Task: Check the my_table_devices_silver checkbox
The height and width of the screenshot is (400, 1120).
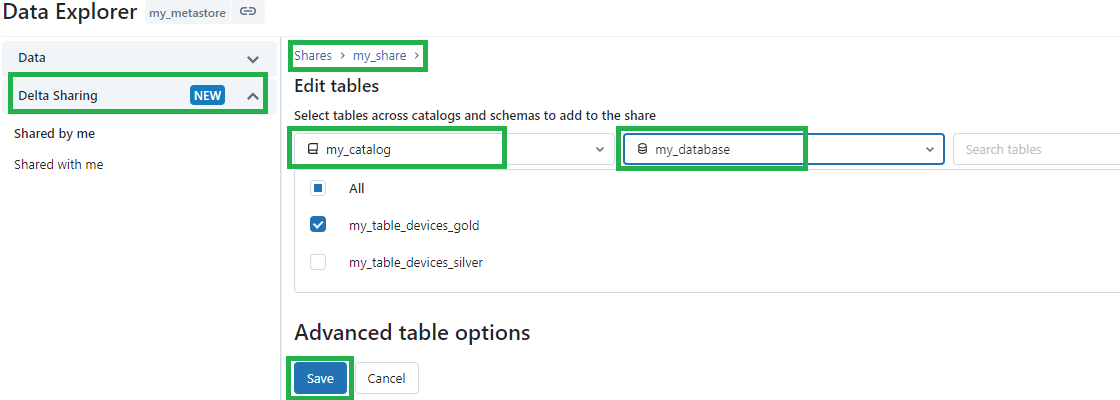Action: pos(318,262)
